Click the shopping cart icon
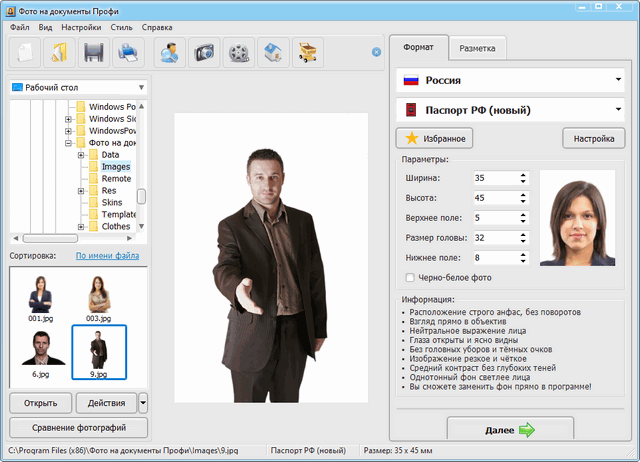The height and width of the screenshot is (462, 640). (x=307, y=52)
